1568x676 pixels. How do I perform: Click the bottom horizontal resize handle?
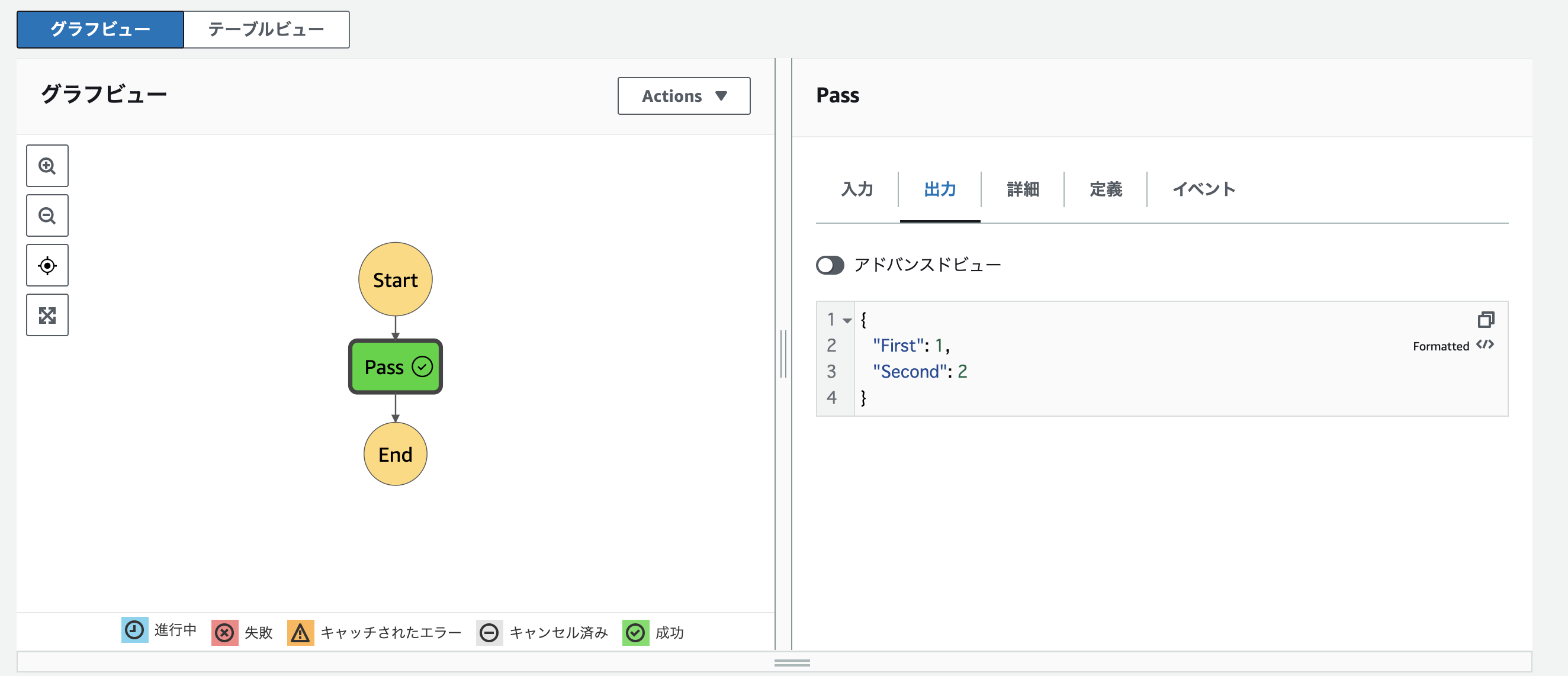click(791, 662)
